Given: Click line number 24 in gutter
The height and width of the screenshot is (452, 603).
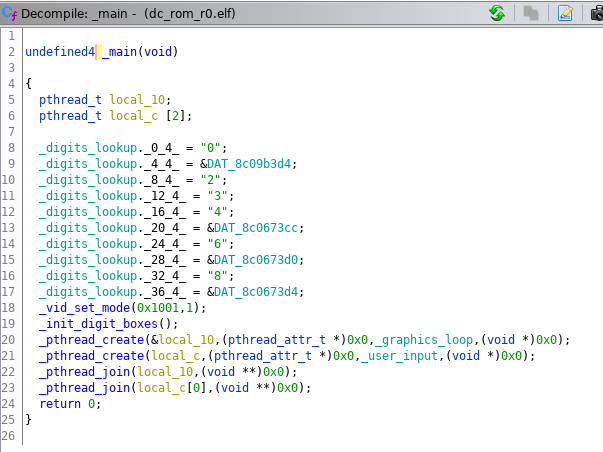Looking at the screenshot, I should [x=8, y=404].
